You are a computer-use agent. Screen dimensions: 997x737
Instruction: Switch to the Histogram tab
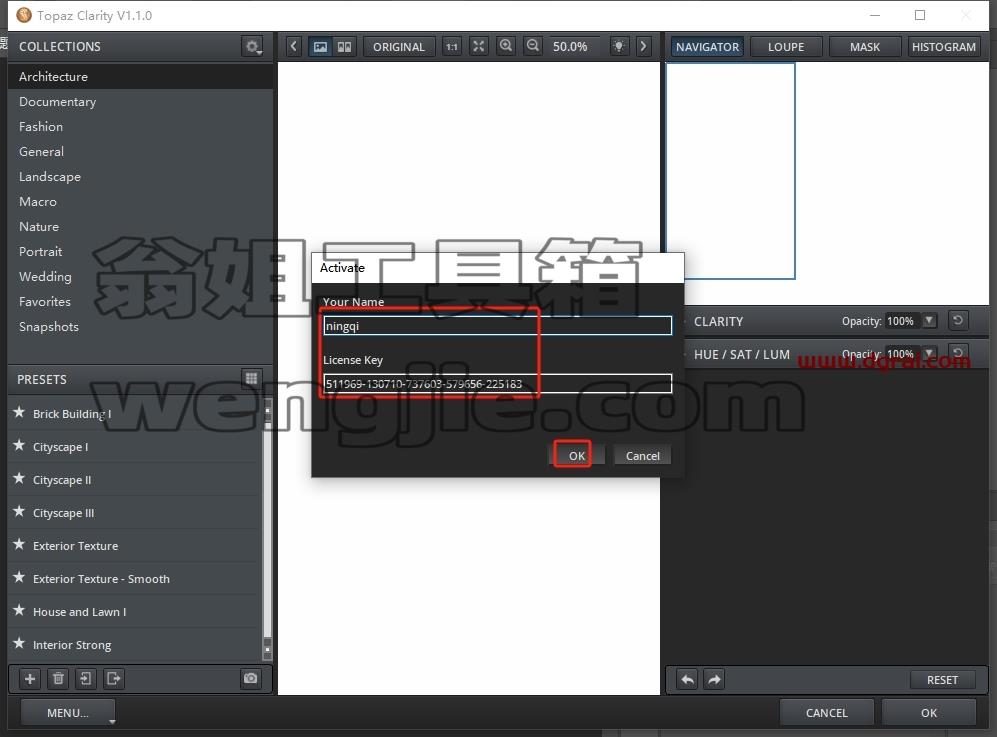click(944, 46)
